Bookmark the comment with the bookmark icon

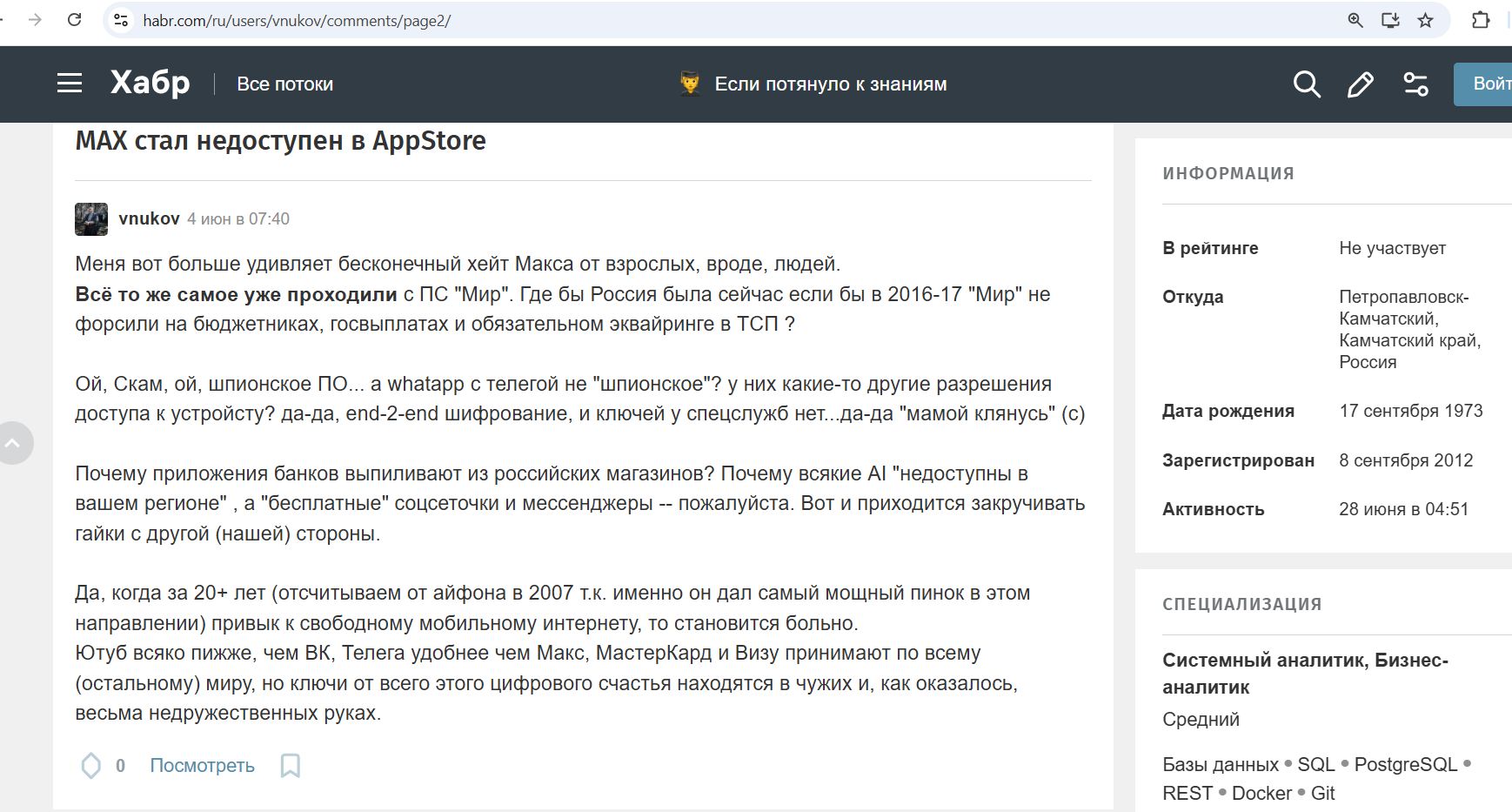point(291,766)
